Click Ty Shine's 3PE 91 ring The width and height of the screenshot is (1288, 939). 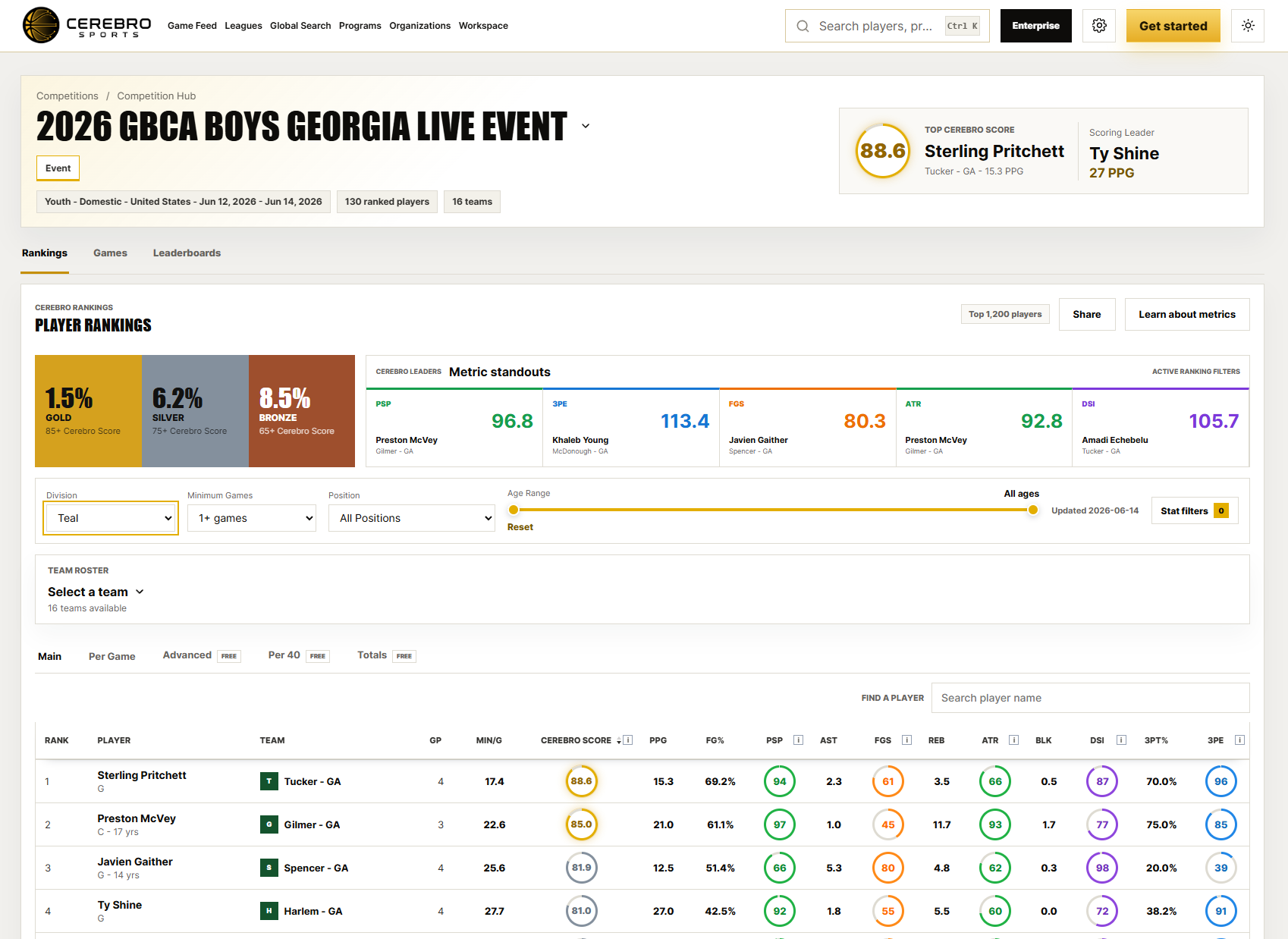tap(1221, 911)
